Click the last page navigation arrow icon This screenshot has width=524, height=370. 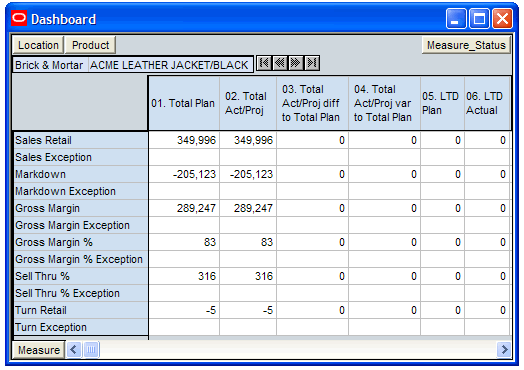click(x=311, y=63)
